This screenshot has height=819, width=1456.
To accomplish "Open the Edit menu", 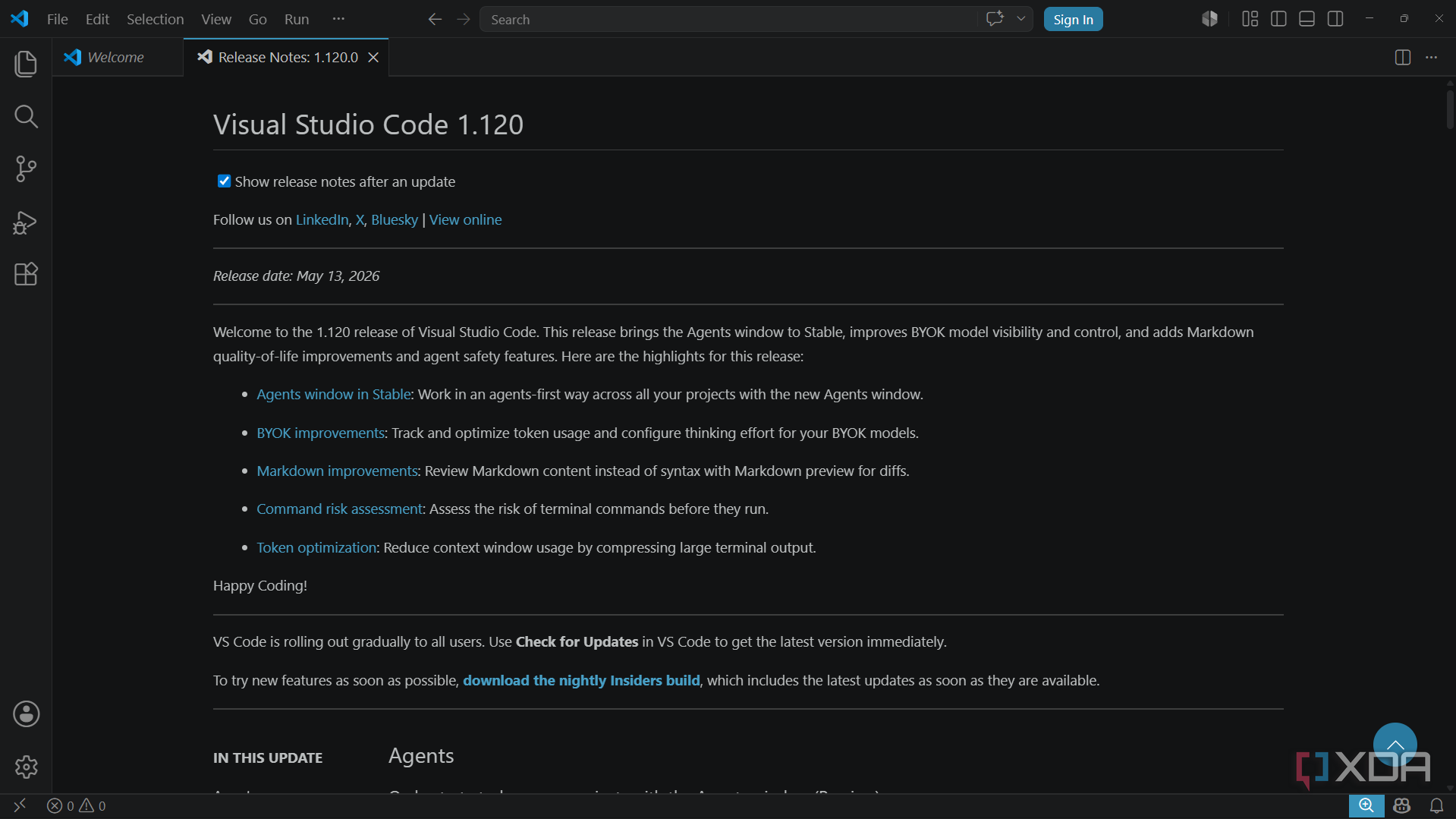I will (97, 19).
